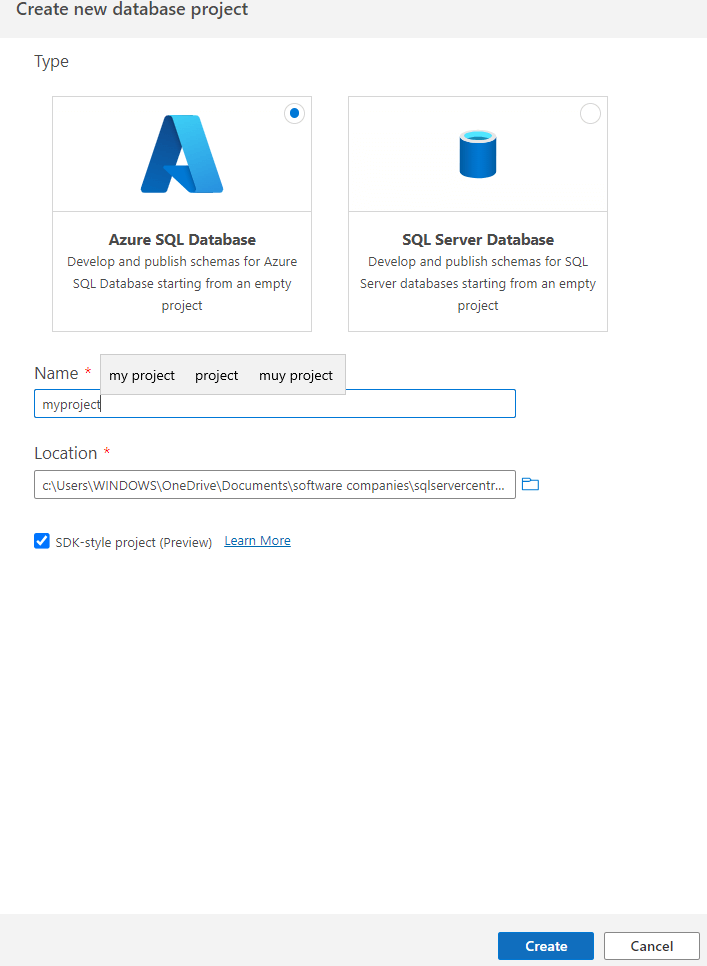The height and width of the screenshot is (966, 707).
Task: Click the 'SDK-style project (Preview)' label
Action: tap(134, 542)
